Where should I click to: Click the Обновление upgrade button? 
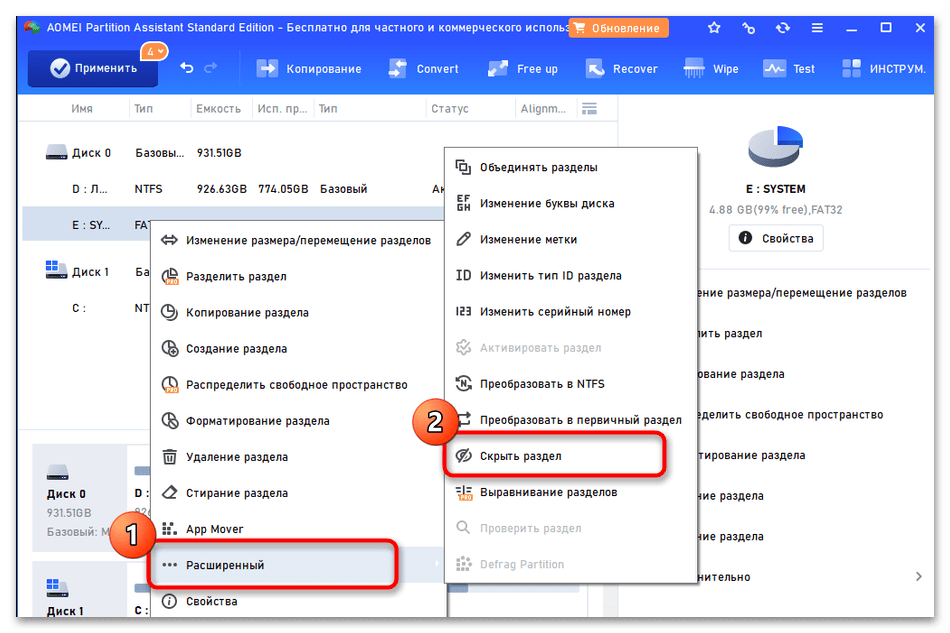click(619, 28)
